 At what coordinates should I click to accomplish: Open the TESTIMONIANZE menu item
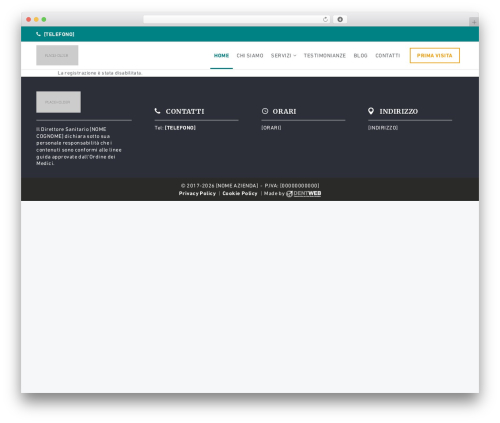click(x=325, y=56)
